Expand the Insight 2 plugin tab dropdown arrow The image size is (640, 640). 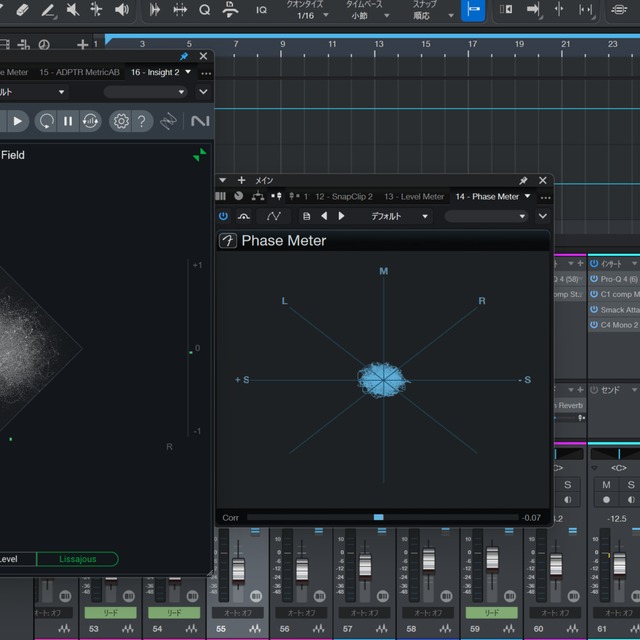tap(188, 72)
